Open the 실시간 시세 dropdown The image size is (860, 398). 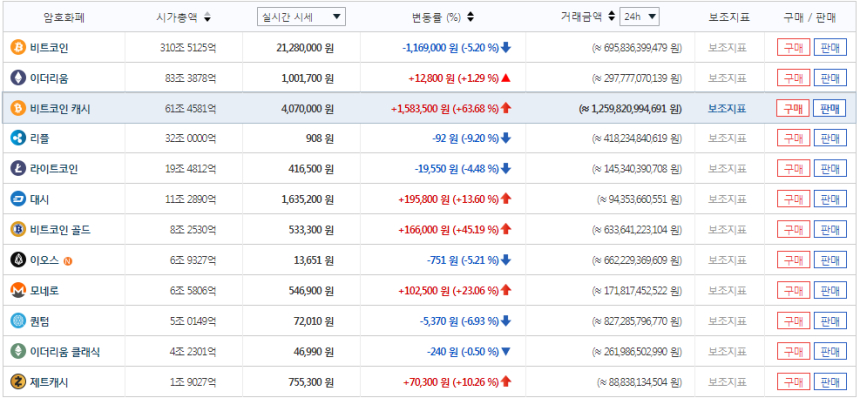click(x=301, y=16)
